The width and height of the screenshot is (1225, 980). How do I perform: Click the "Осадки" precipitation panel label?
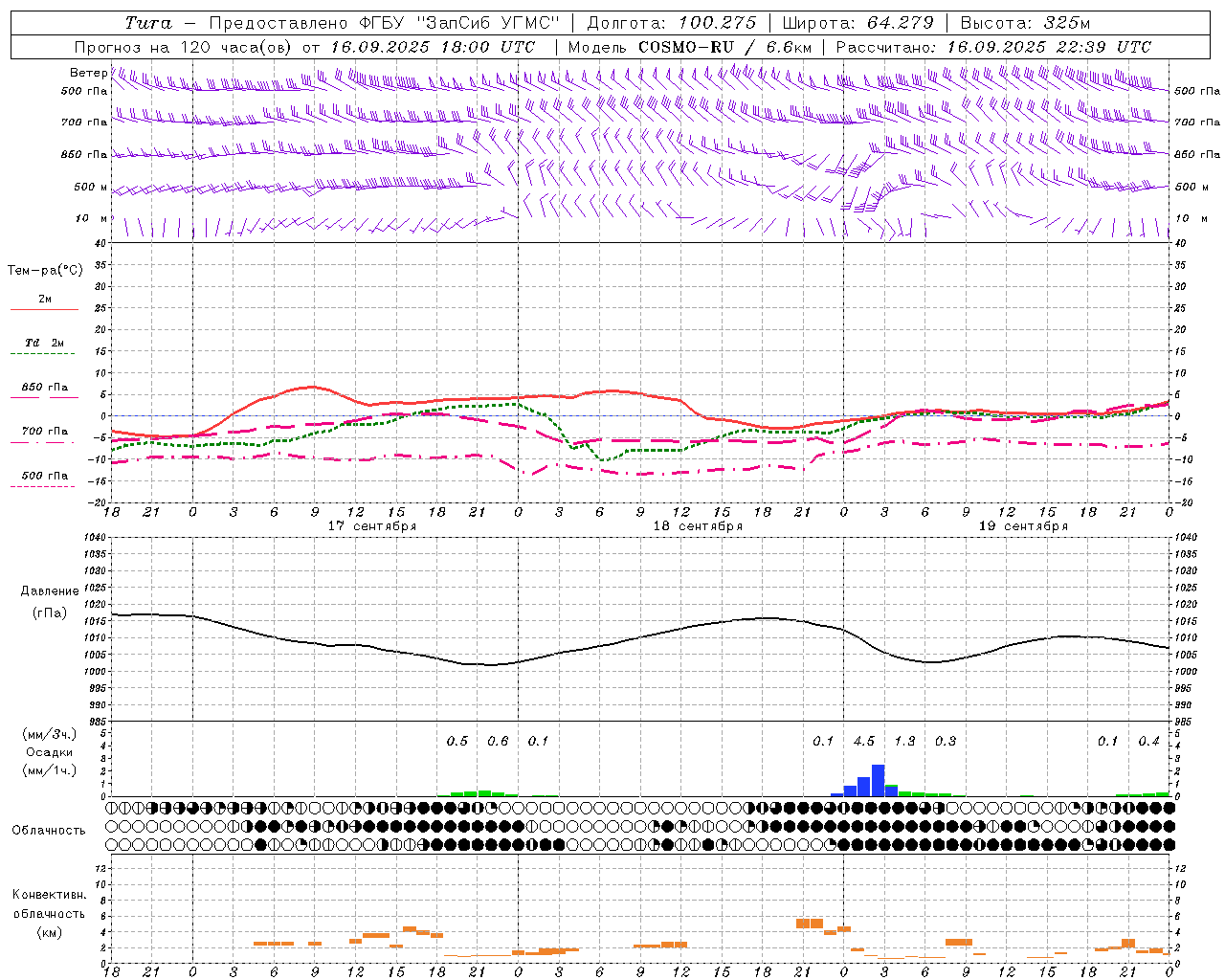click(49, 752)
